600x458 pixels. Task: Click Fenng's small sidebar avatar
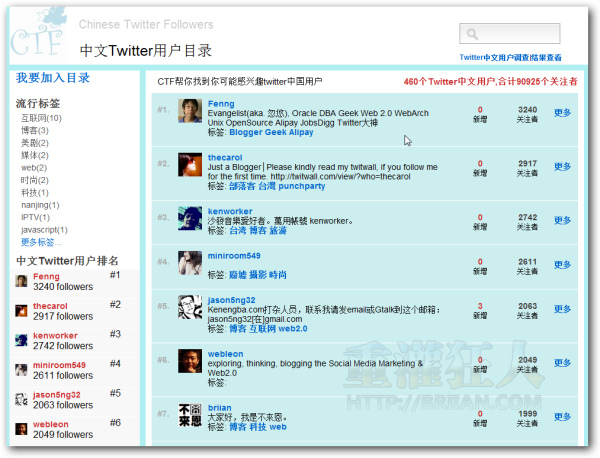pos(21,281)
